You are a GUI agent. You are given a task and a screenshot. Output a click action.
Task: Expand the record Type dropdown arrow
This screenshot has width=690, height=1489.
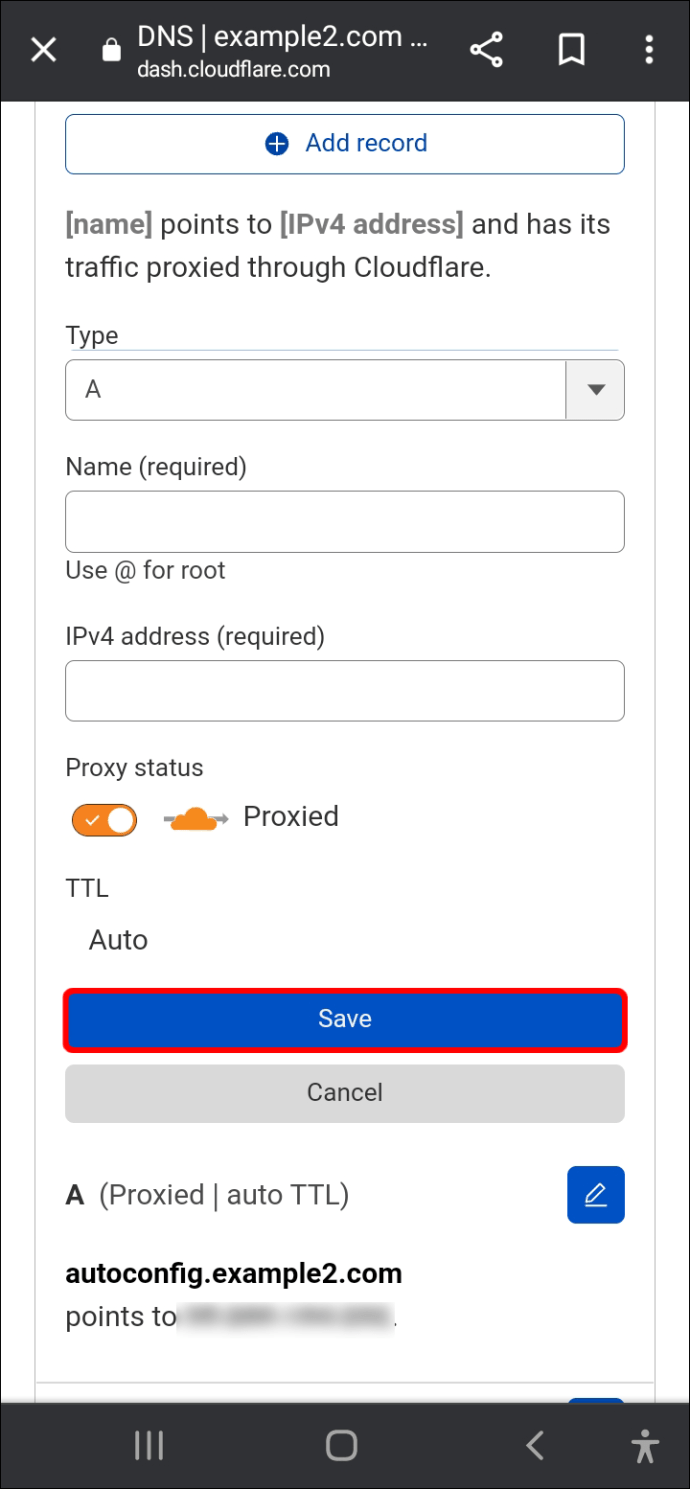596,390
